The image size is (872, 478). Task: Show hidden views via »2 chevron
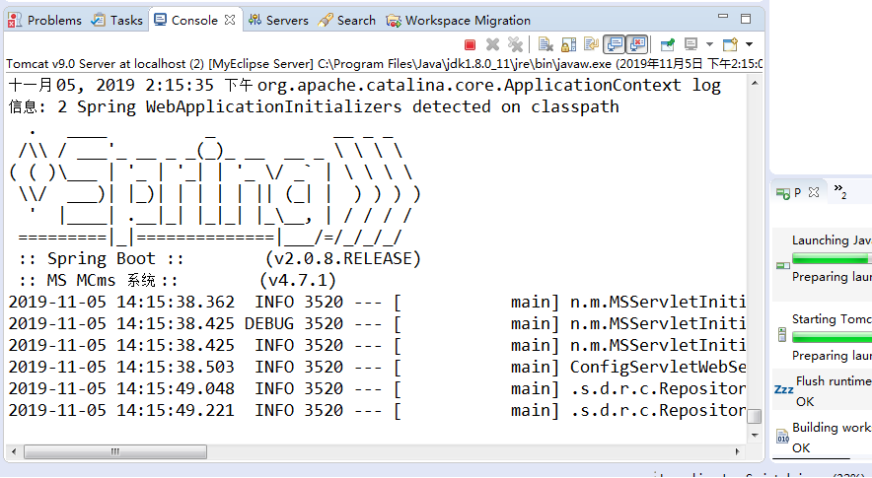(x=840, y=191)
